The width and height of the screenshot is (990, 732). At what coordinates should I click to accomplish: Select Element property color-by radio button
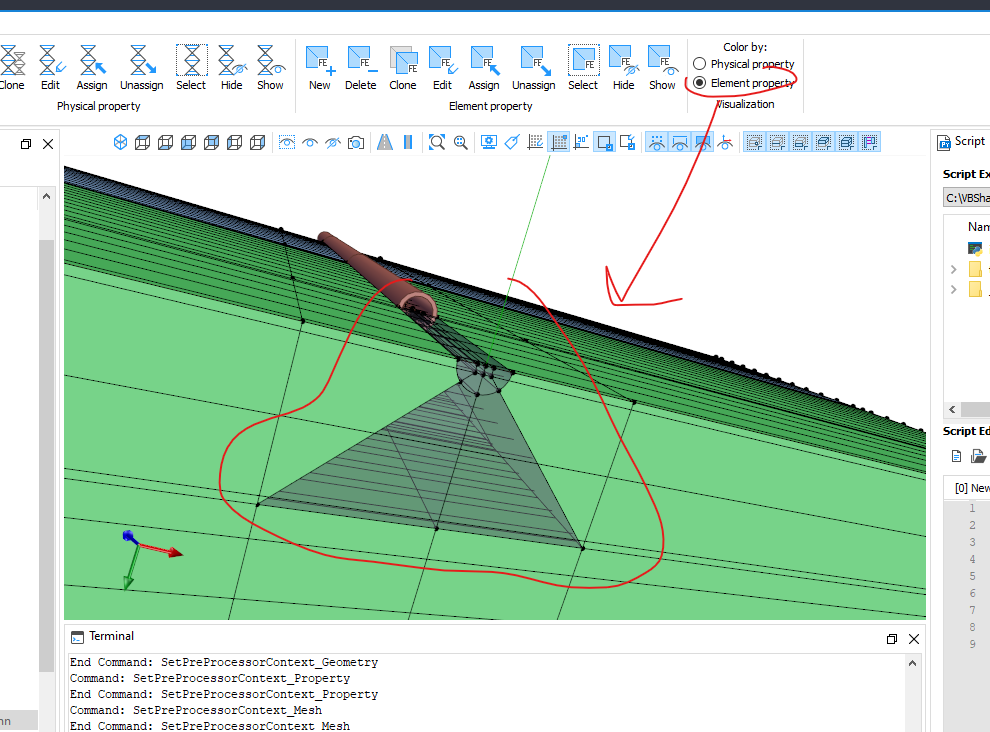(x=699, y=83)
